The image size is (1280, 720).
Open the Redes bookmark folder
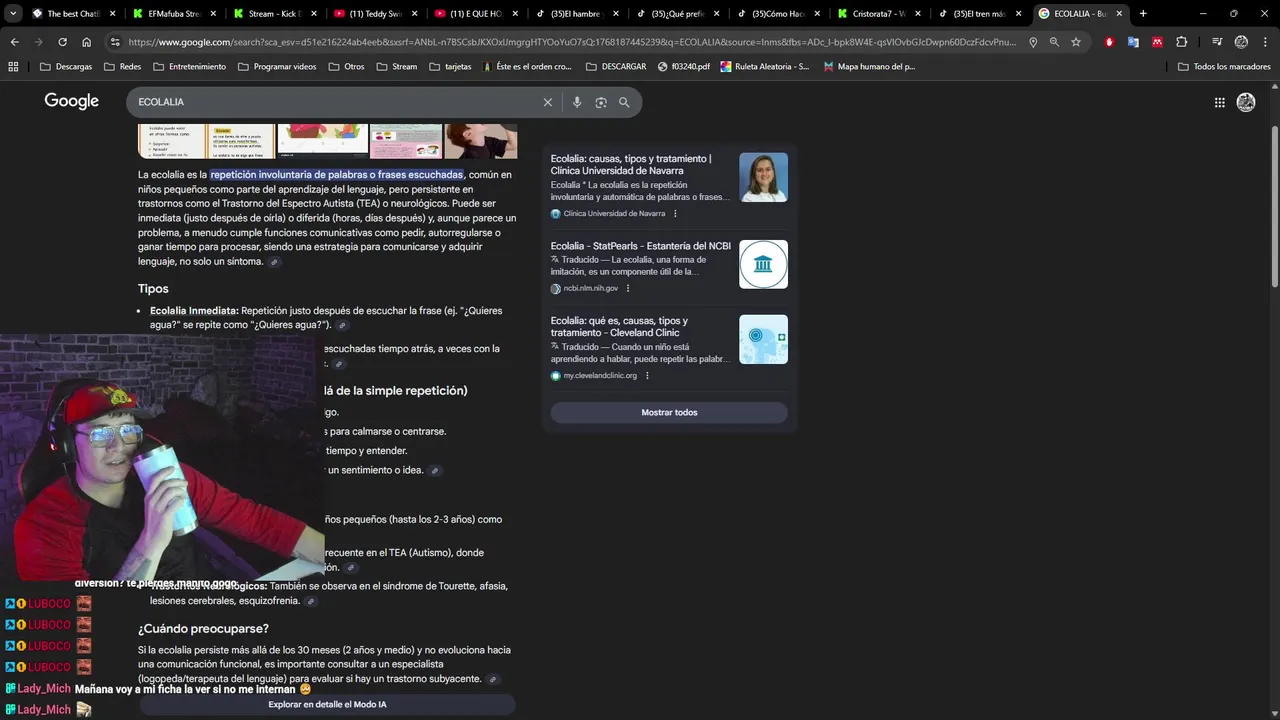click(x=122, y=66)
